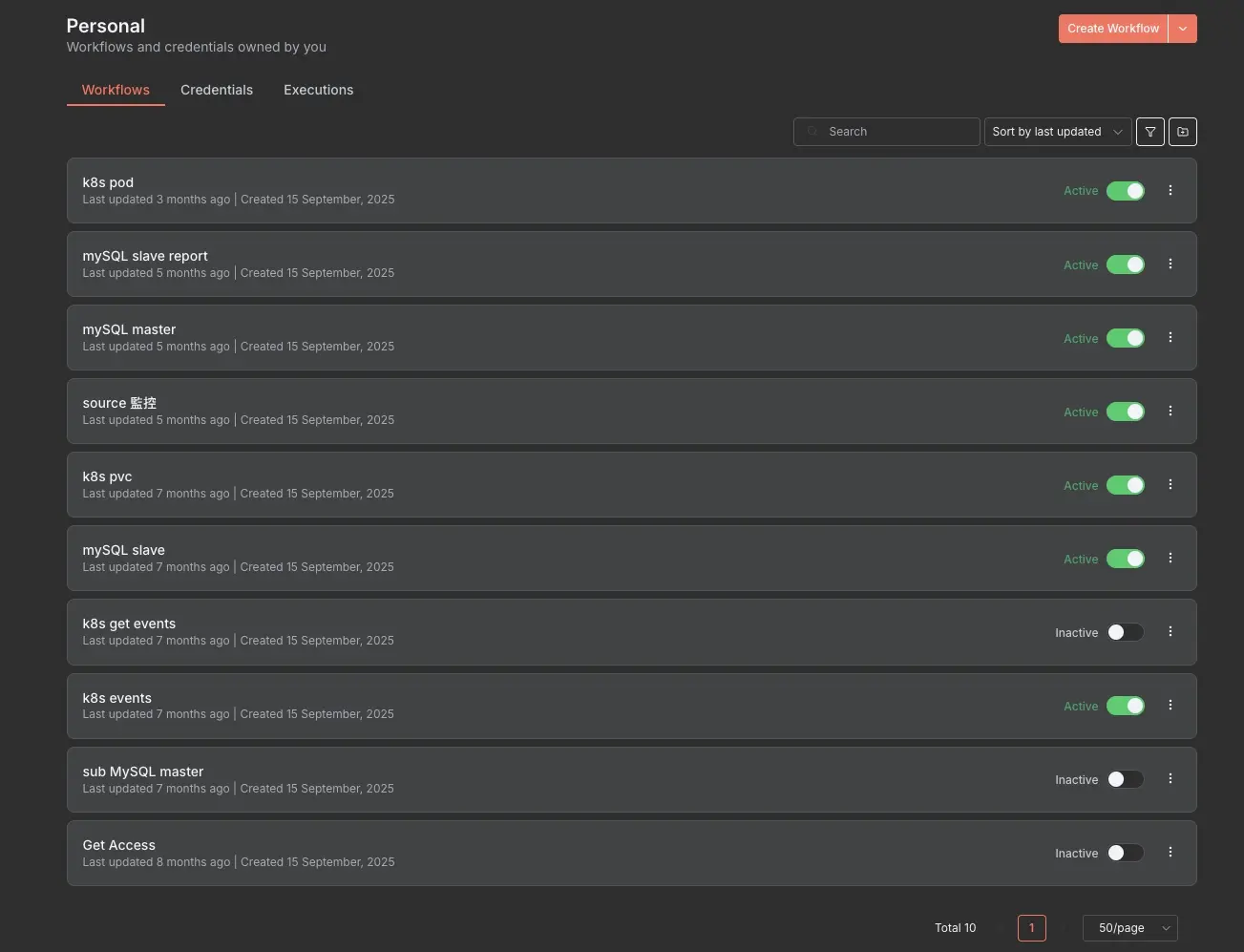The width and height of the screenshot is (1244, 952).
Task: Open the Sort by last updated dropdown
Action: click(1058, 132)
